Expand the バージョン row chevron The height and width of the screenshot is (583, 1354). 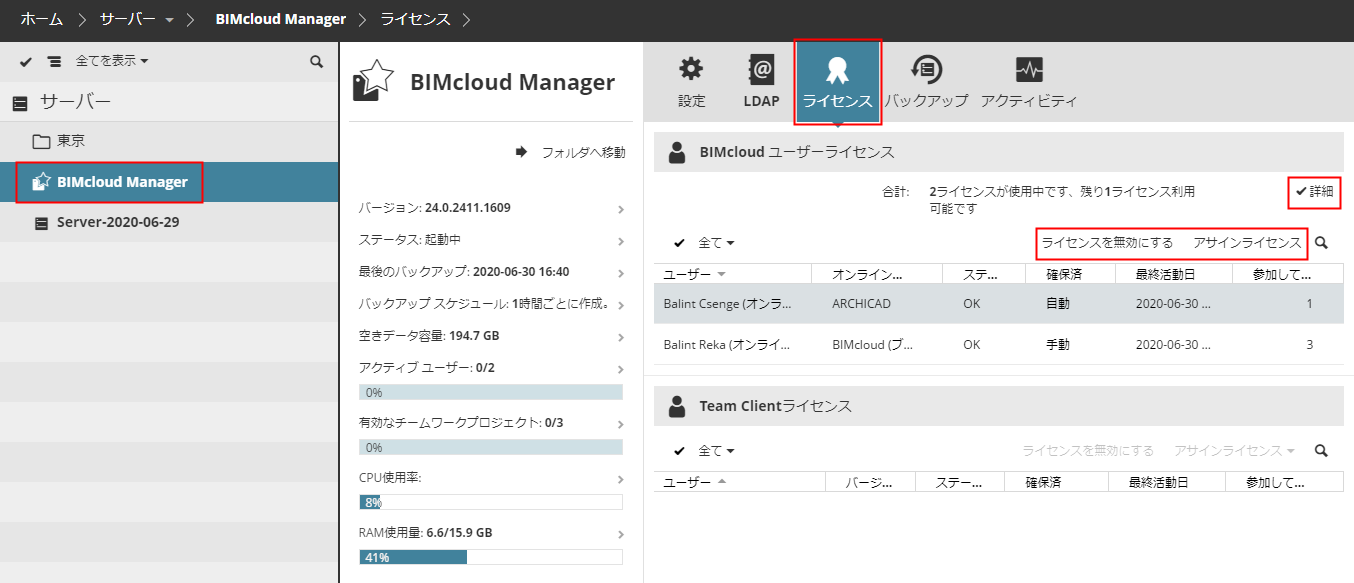coord(621,209)
